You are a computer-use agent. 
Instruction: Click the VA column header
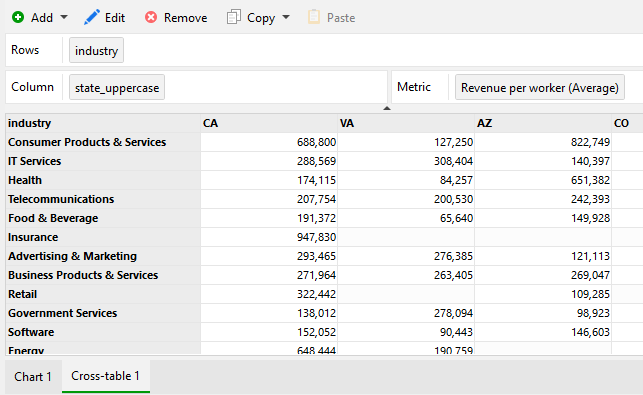click(406, 123)
